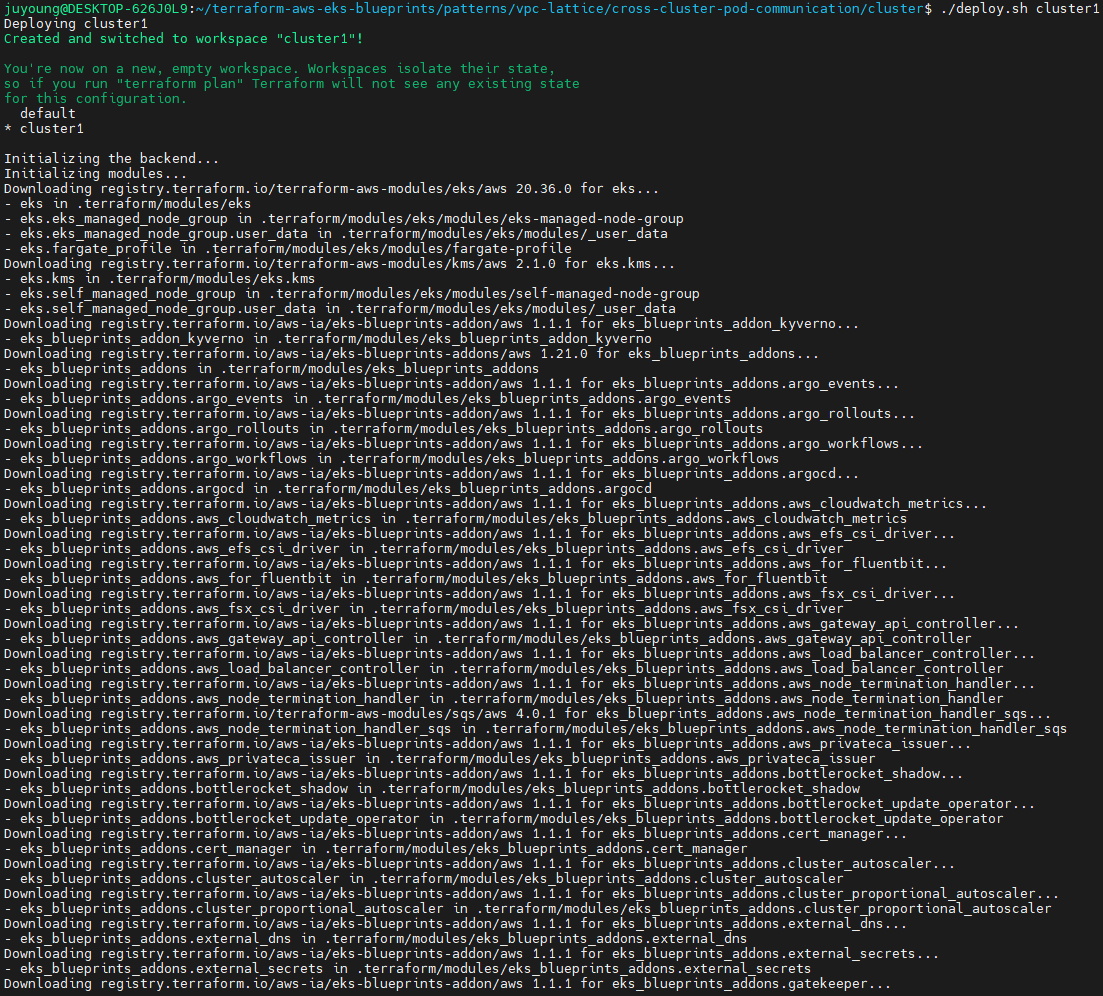The image size is (1103, 996).
Task: Click 'Initializing modules...' line
Action: (x=95, y=173)
